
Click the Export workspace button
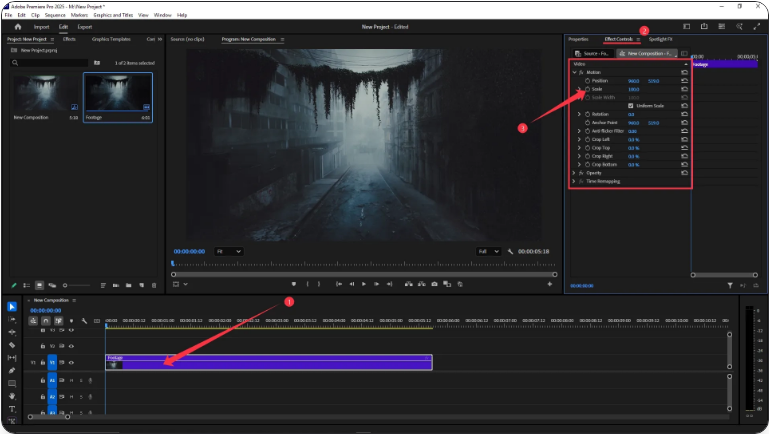(x=85, y=26)
